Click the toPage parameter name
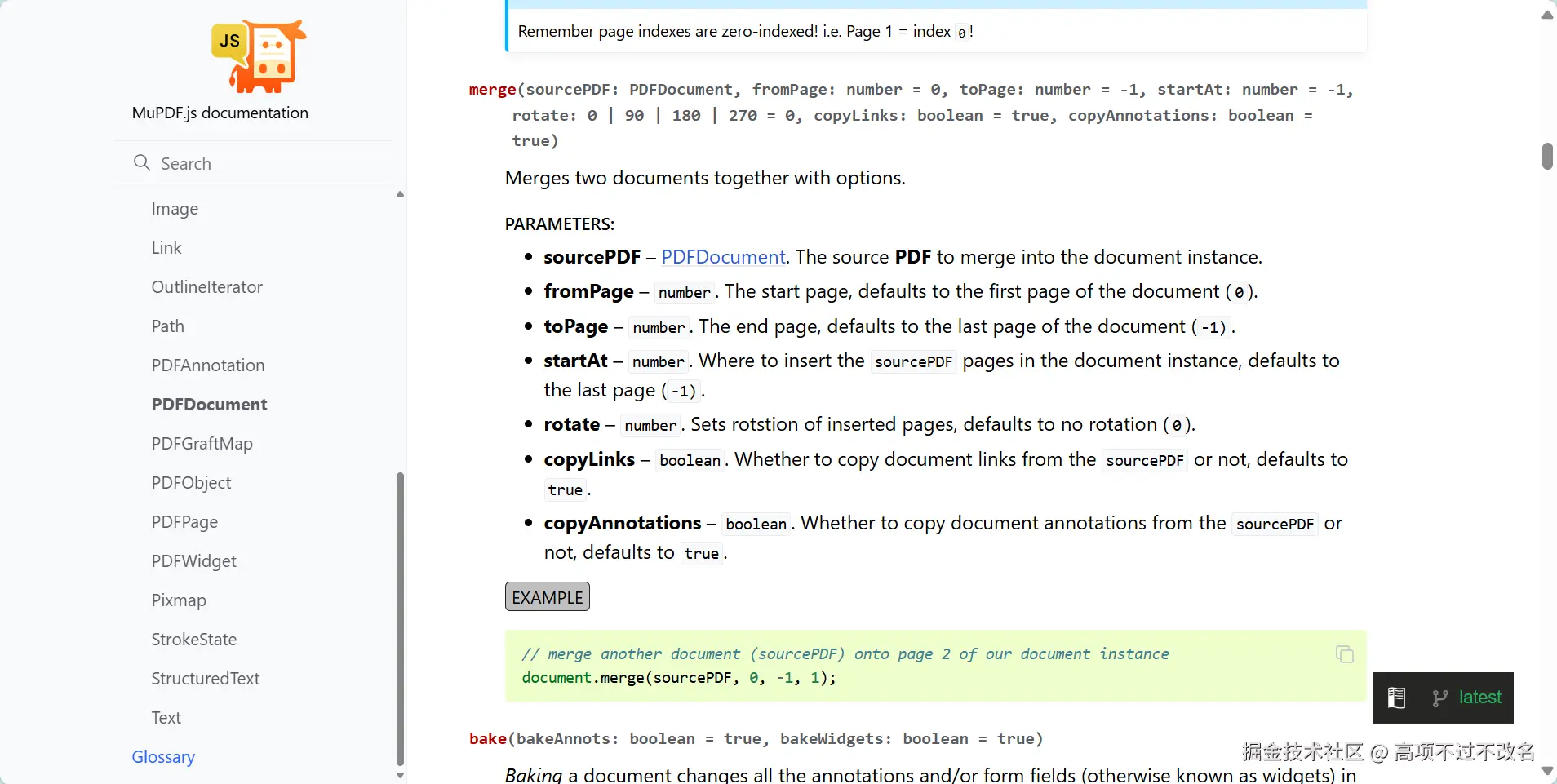The height and width of the screenshot is (784, 1557). click(x=576, y=326)
